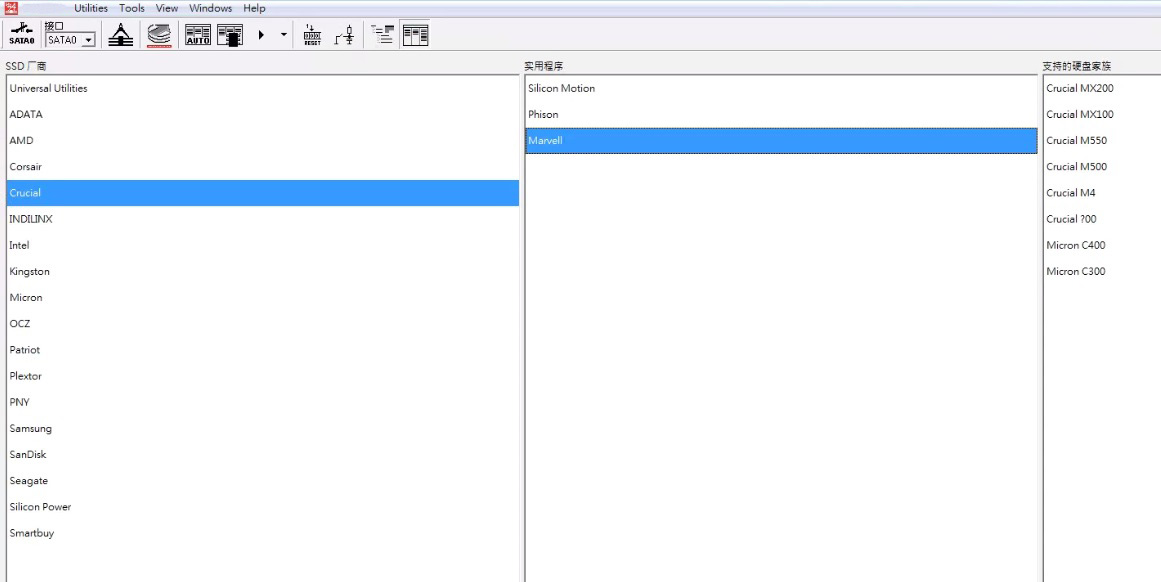1161x582 pixels.
Task: Click the power switch circuit icon
Action: coord(344,35)
